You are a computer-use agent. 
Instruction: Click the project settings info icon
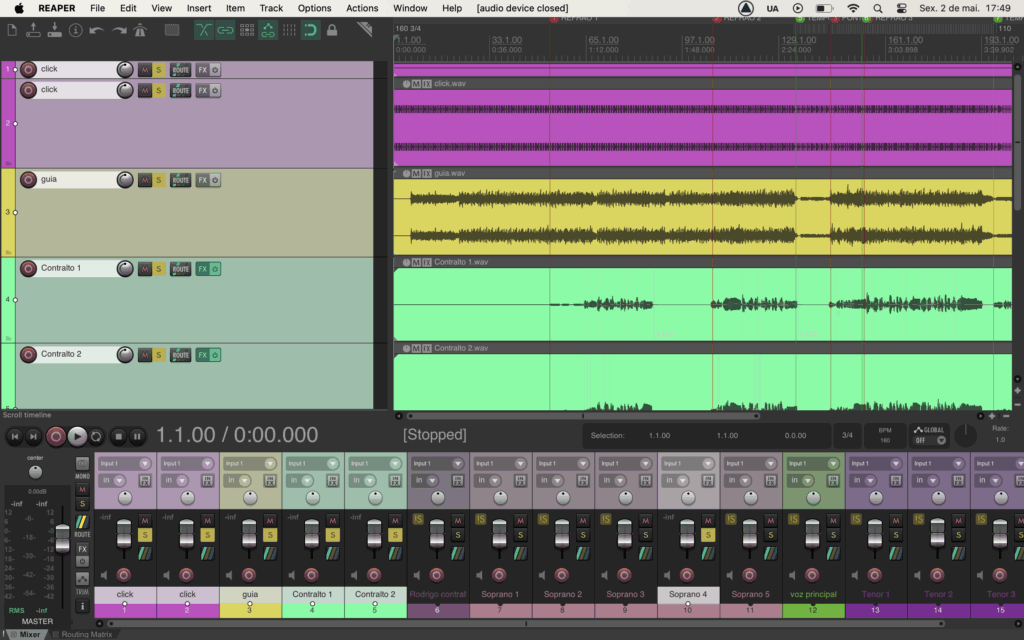click(75, 31)
